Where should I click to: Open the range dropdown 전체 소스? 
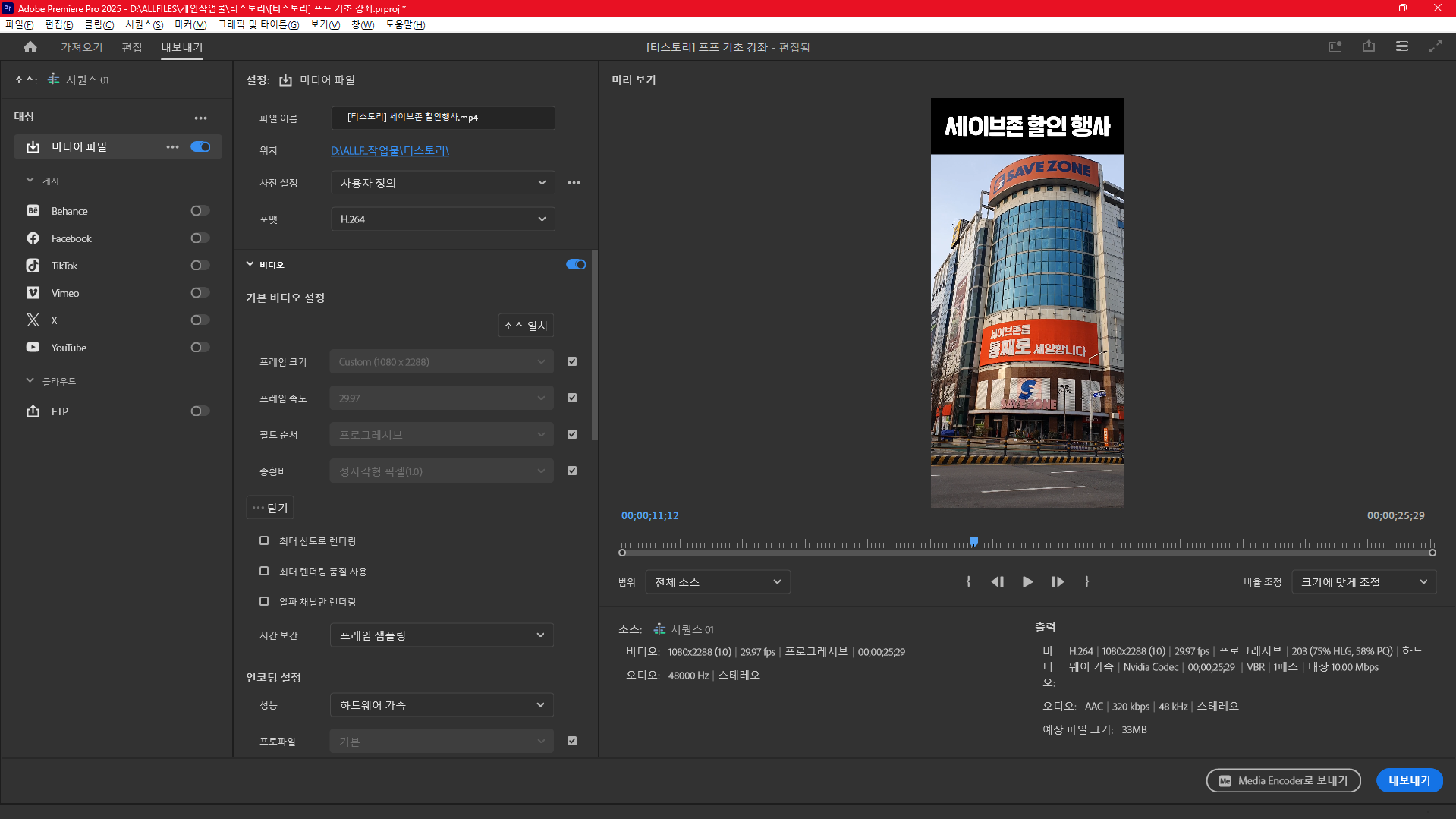click(718, 582)
